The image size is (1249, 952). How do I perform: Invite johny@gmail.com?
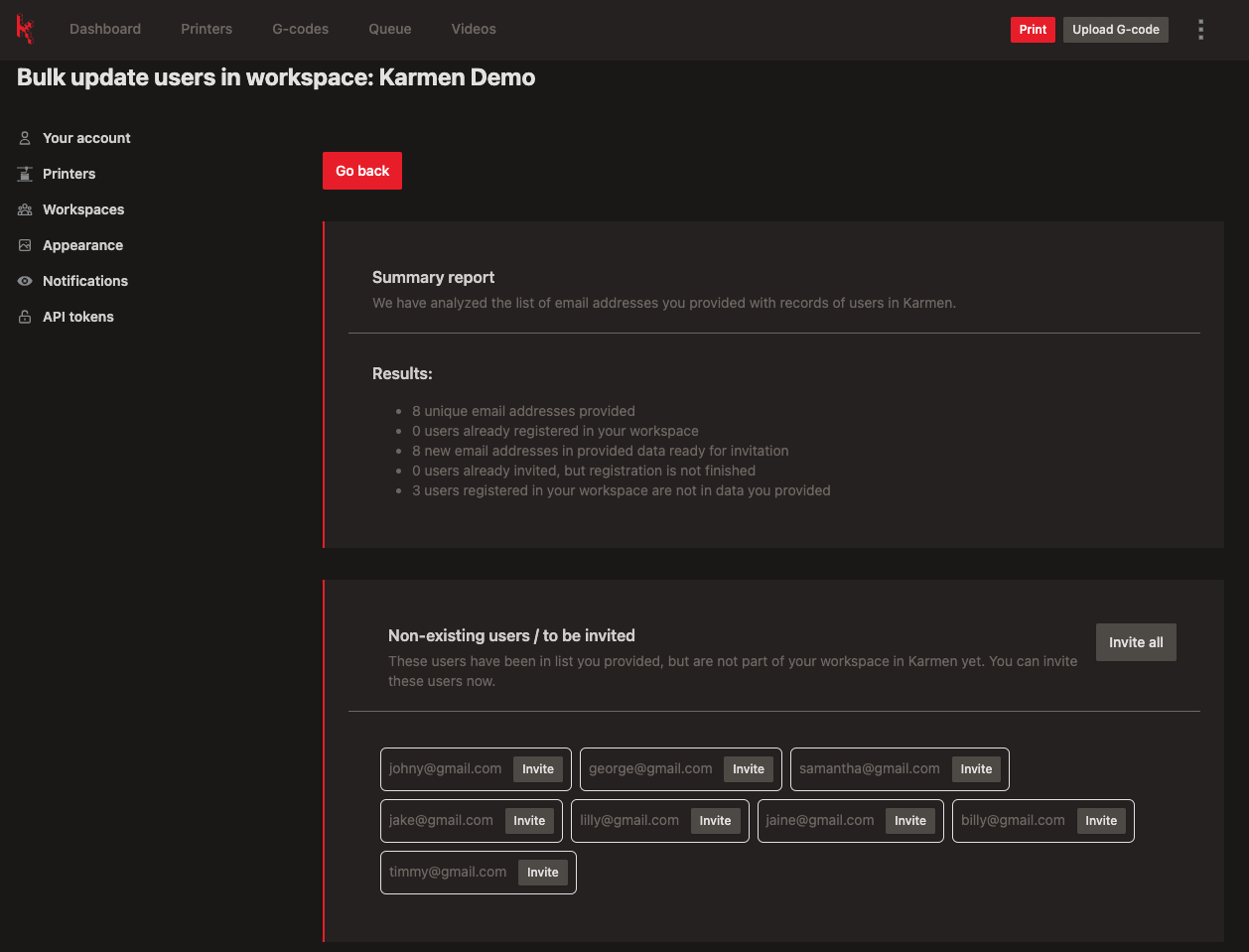[538, 769]
